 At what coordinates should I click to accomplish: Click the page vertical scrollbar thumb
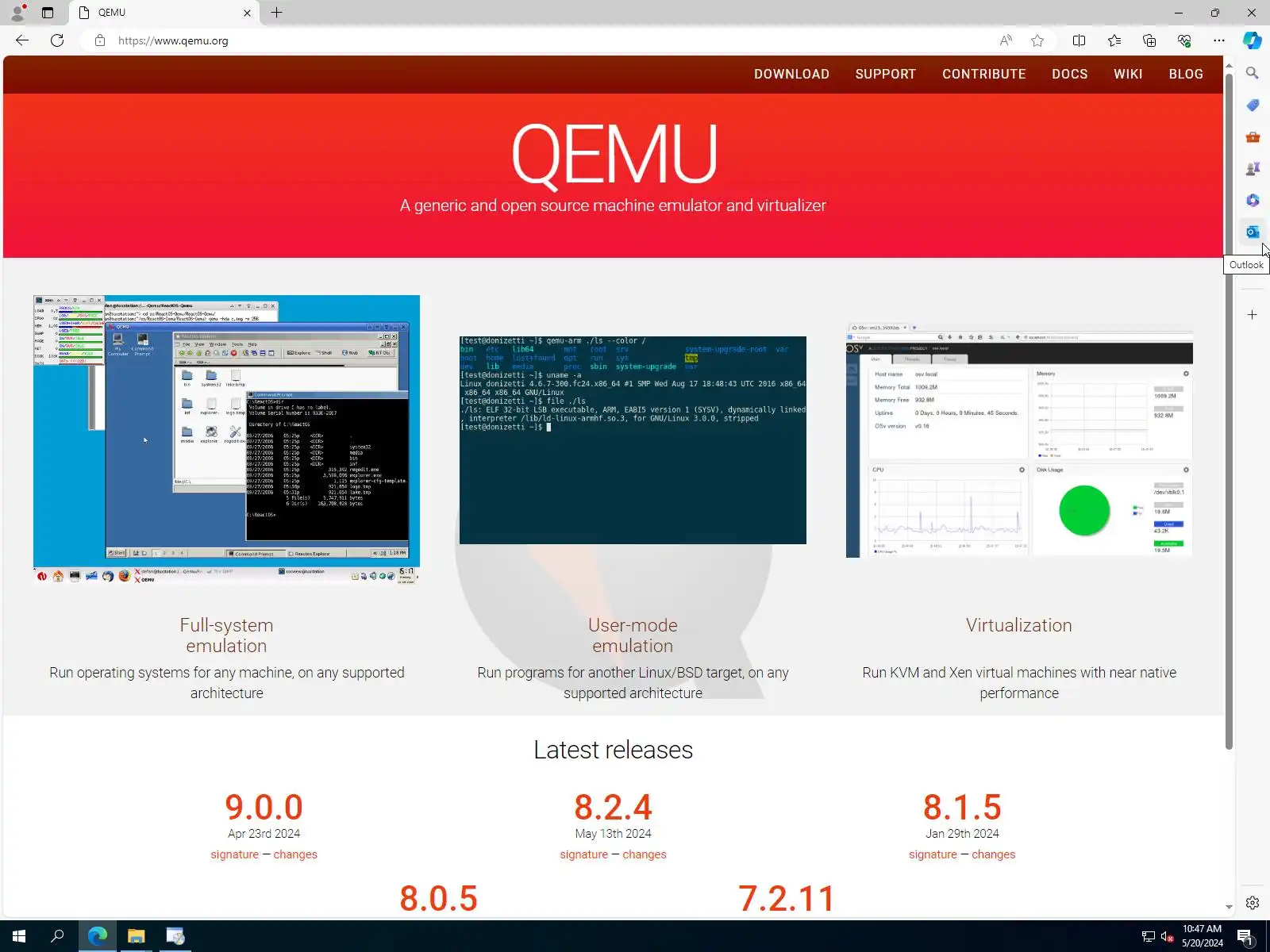click(x=1229, y=411)
